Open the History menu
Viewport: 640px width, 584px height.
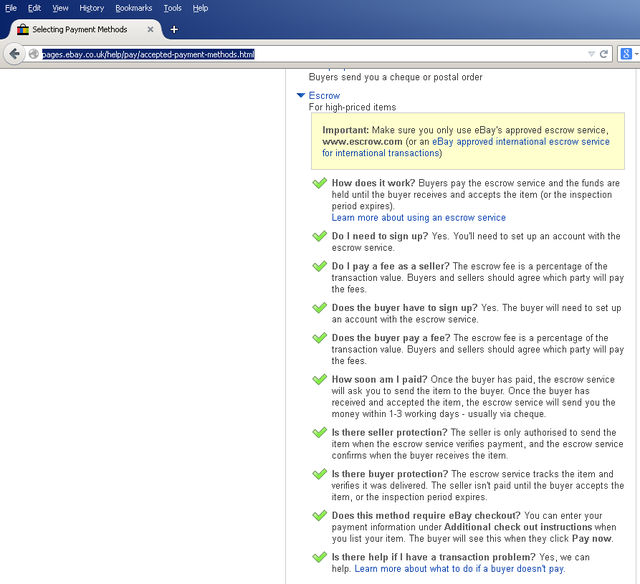(x=91, y=8)
